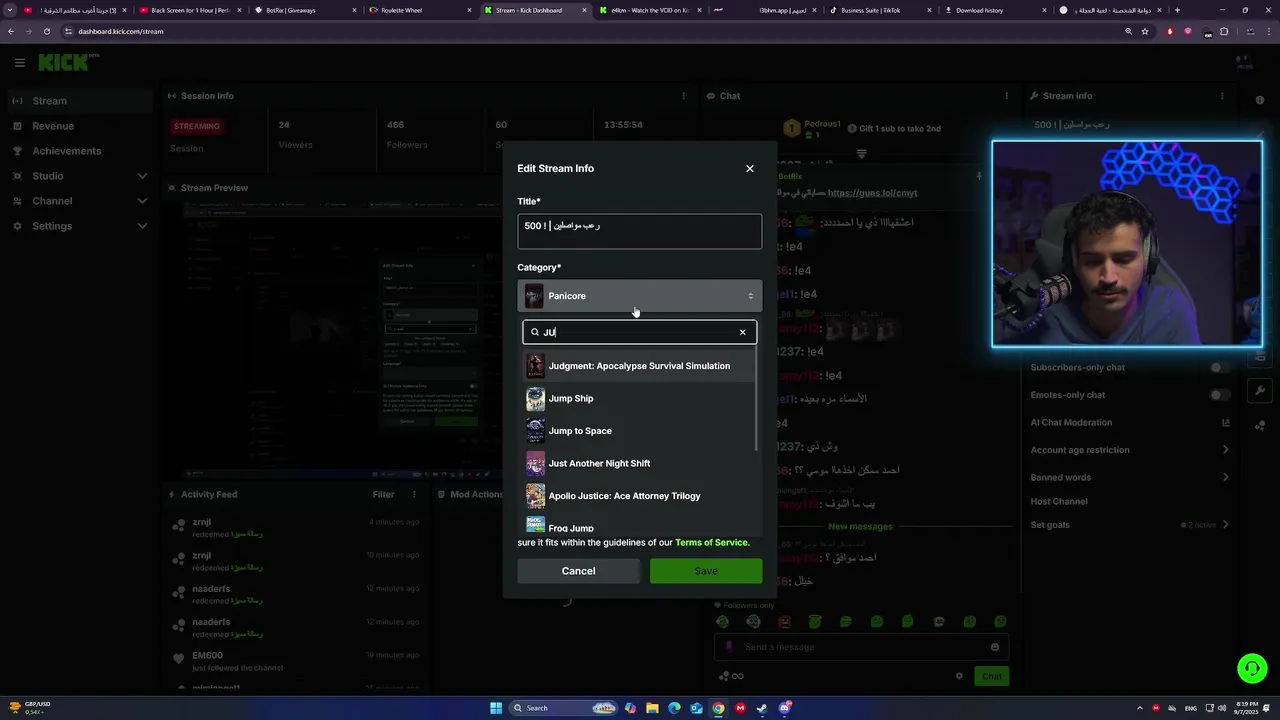Click the category search field
The height and width of the screenshot is (720, 1280).
point(639,332)
